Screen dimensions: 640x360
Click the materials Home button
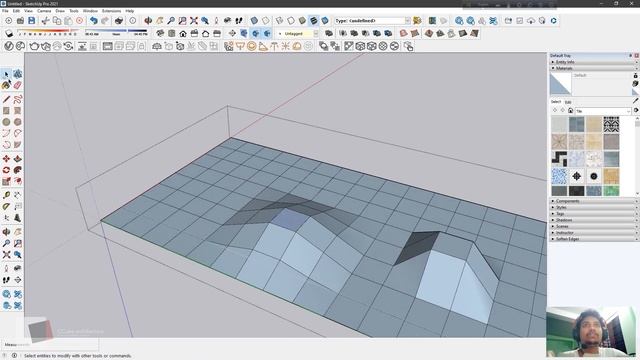[x=571, y=111]
